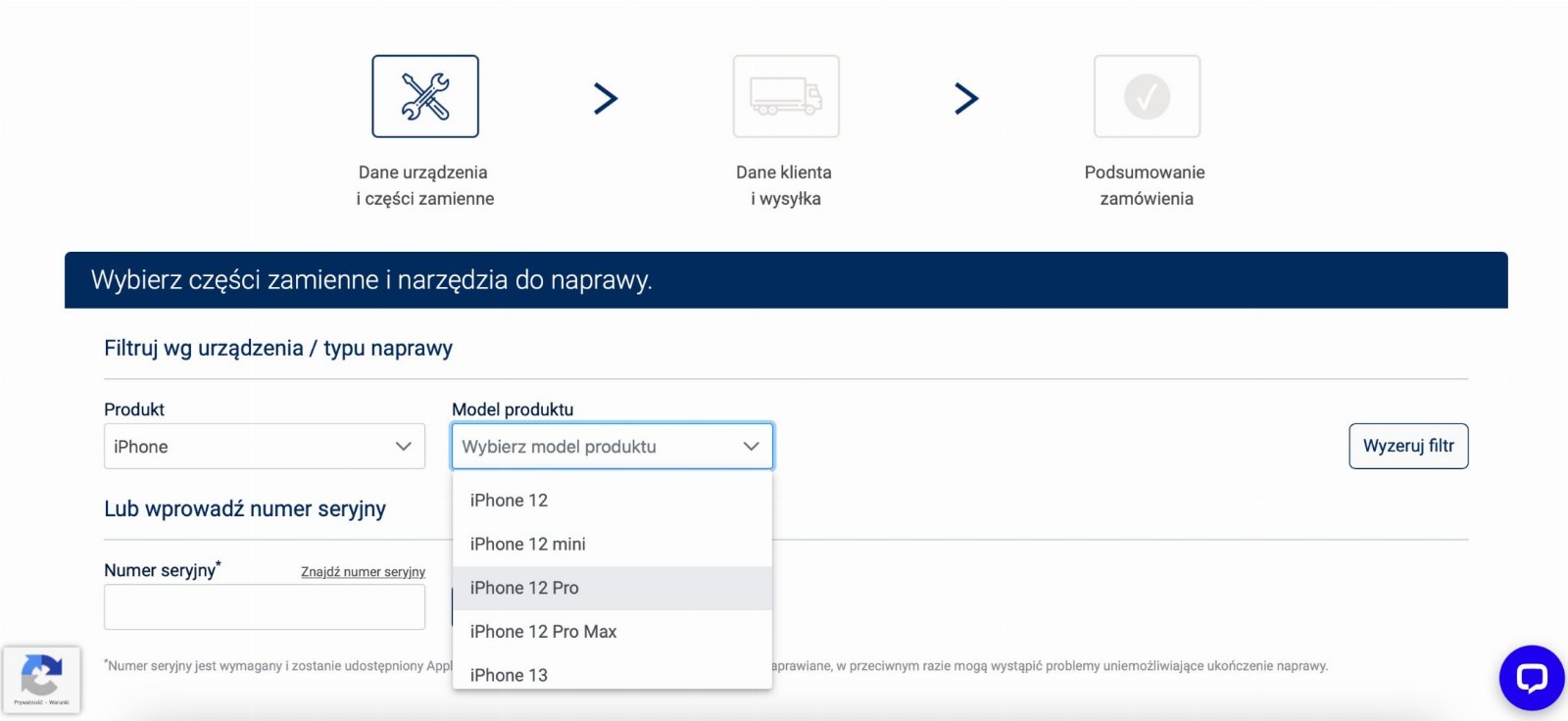
Task: Click the checkmark order summary icon
Action: click(x=1147, y=96)
